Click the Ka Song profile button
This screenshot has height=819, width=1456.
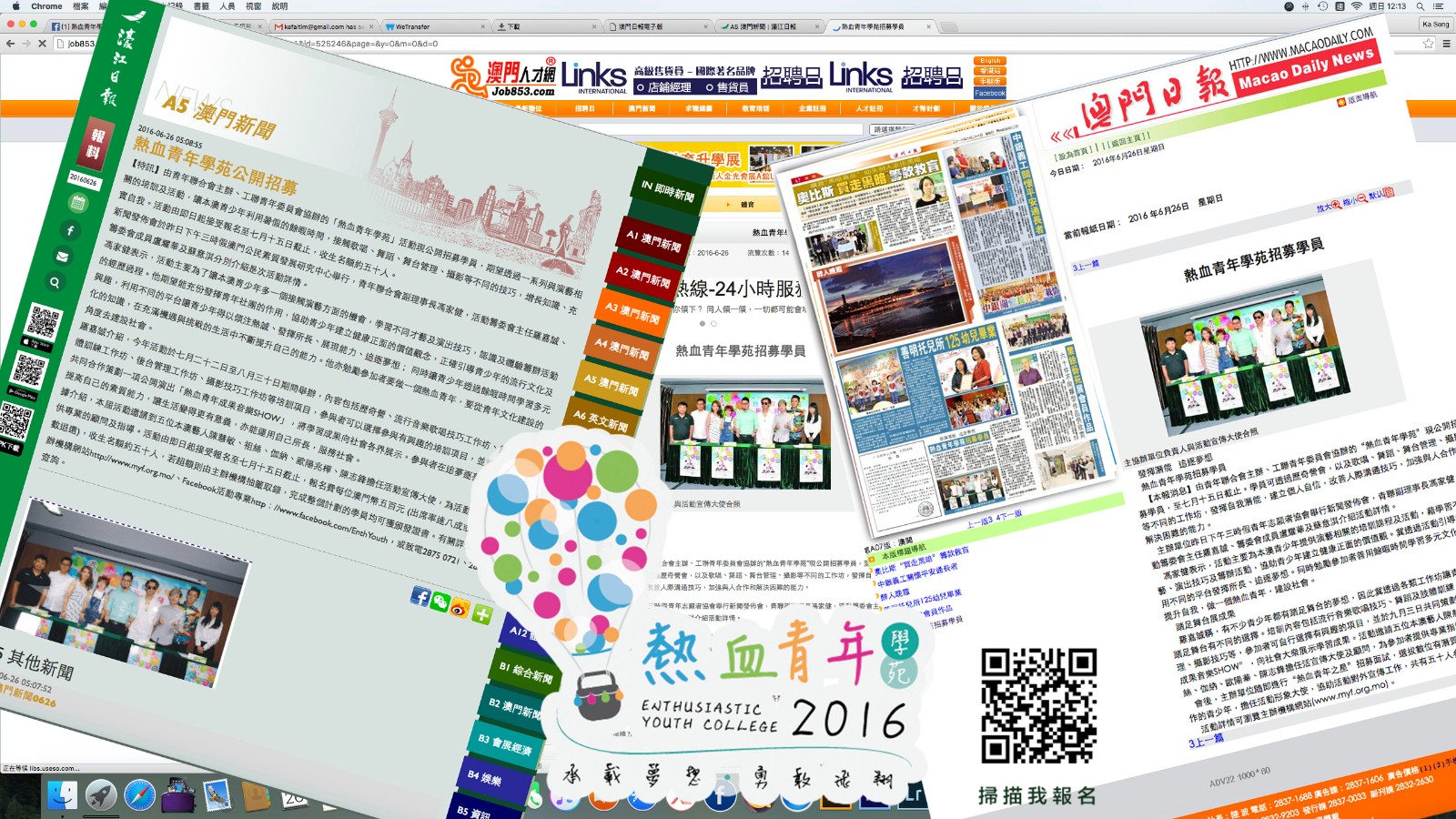pos(1436,25)
